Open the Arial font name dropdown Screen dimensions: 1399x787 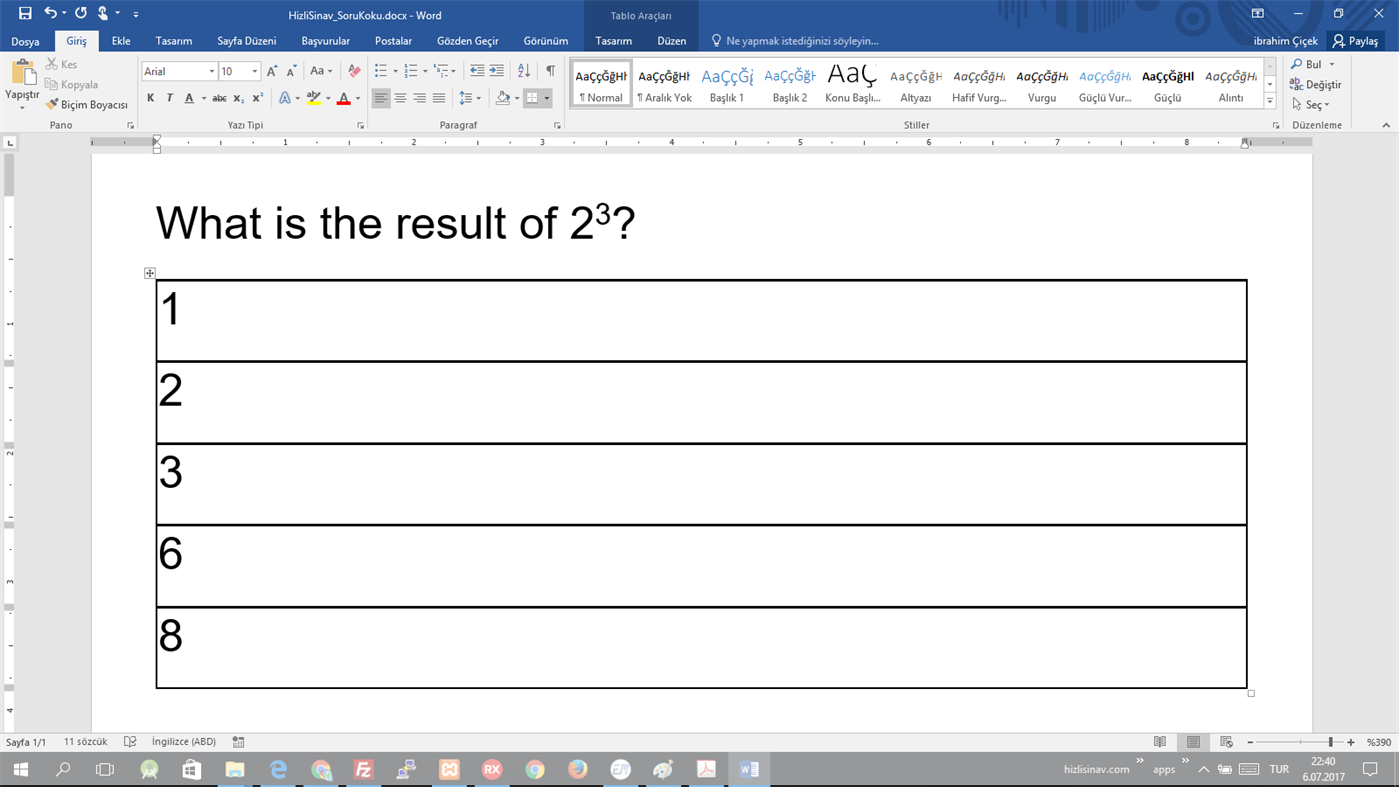(x=210, y=71)
